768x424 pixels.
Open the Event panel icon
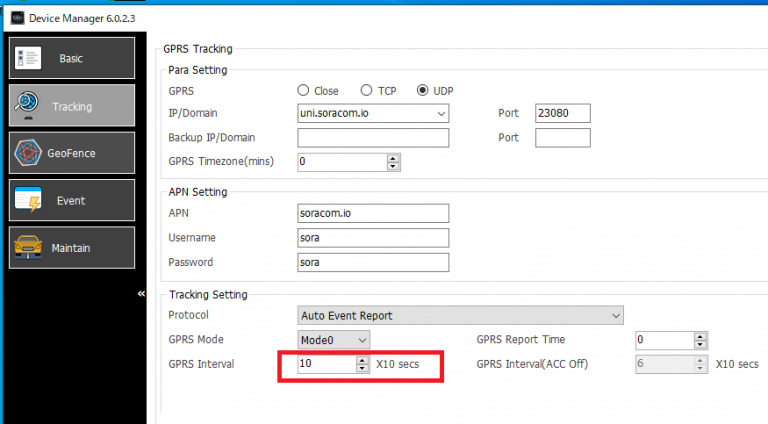(27, 200)
